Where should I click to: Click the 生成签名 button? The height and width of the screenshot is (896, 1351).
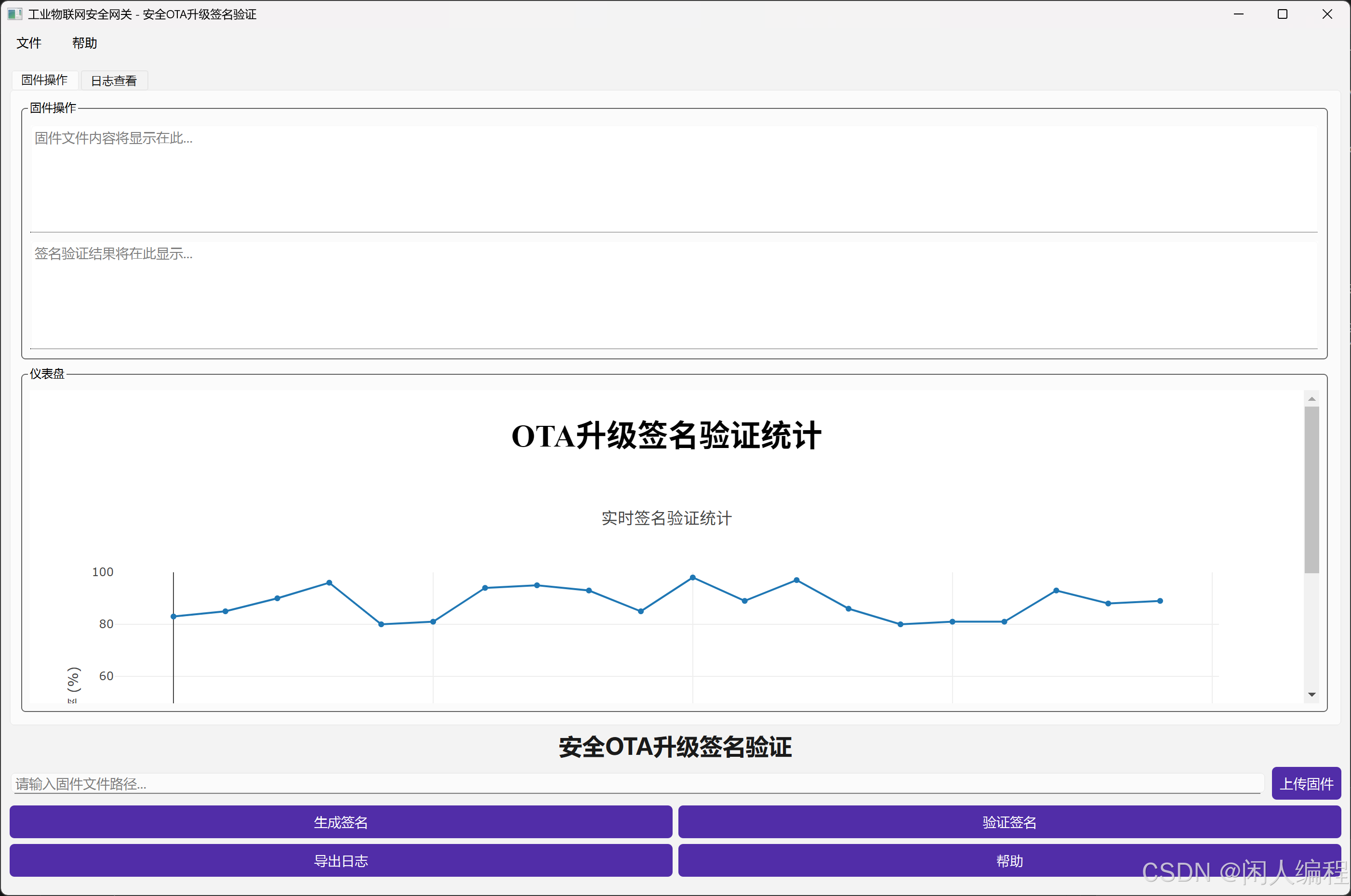[x=341, y=822]
